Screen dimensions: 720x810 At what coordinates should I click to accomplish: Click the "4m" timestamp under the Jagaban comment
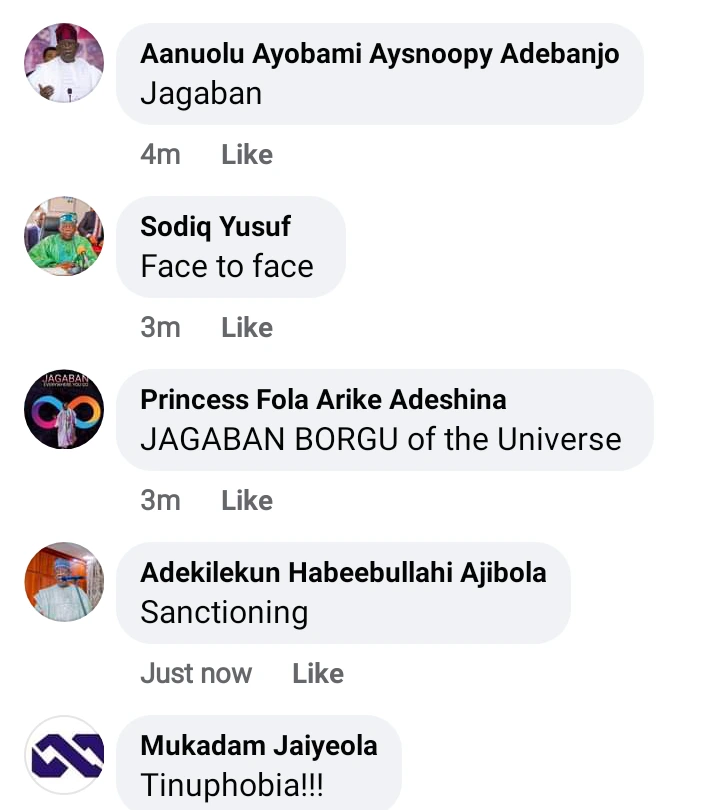160,155
